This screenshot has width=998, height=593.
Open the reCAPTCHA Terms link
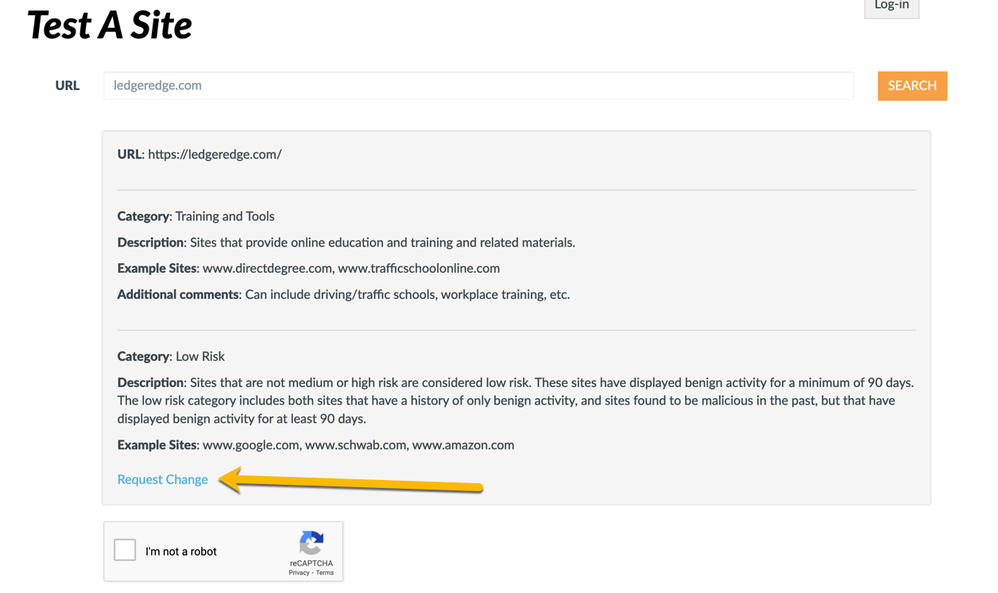(325, 573)
